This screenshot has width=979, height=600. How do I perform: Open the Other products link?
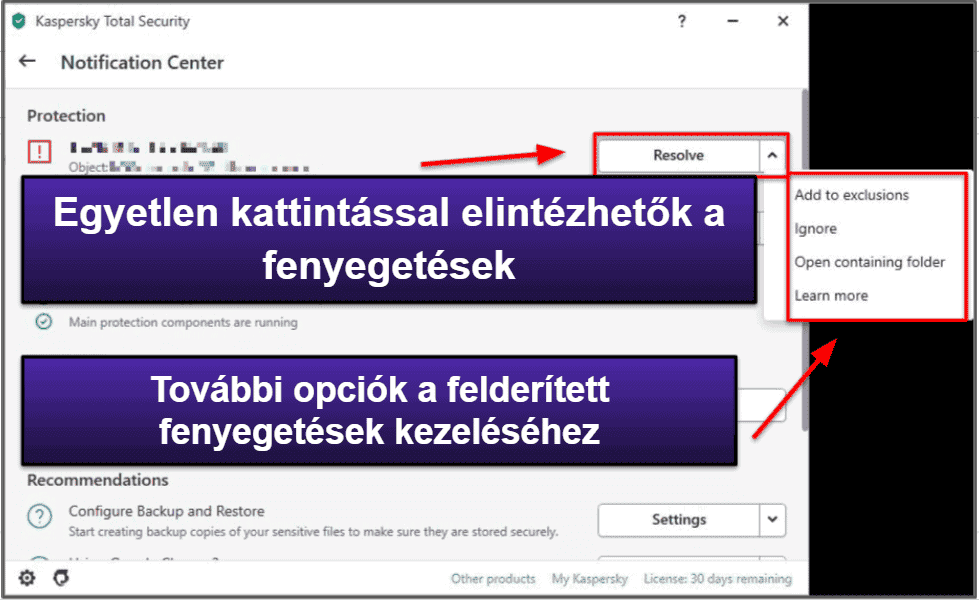[x=493, y=579]
